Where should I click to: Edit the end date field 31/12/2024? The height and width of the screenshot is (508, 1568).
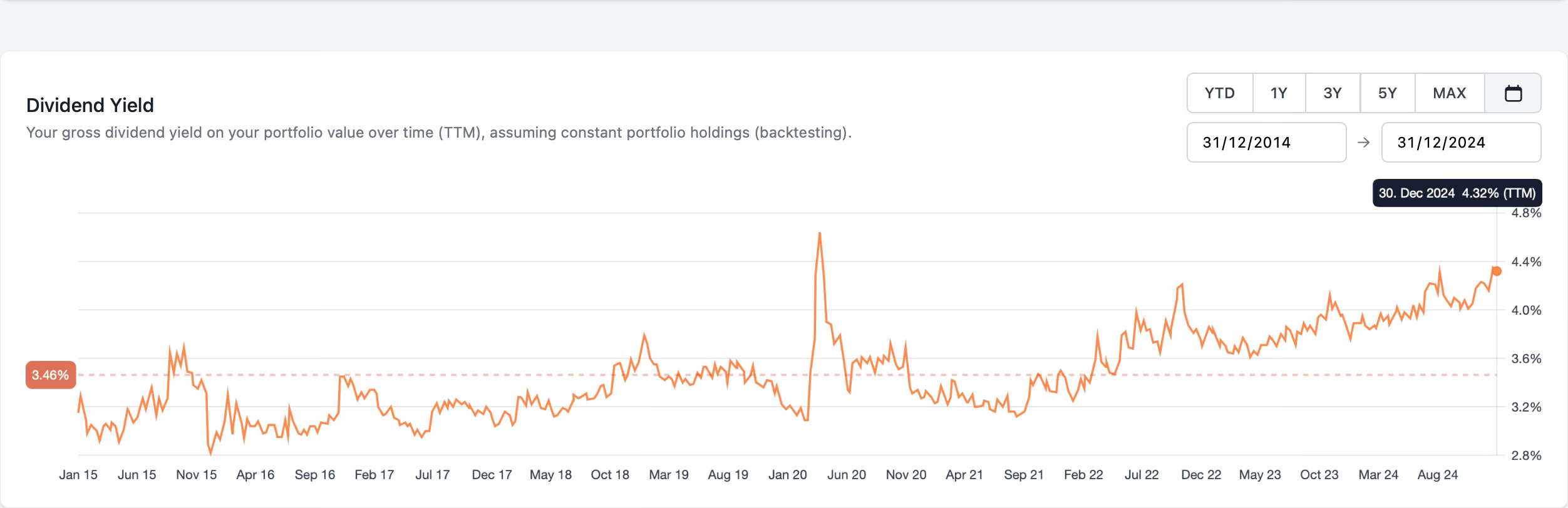pyautogui.click(x=1461, y=143)
